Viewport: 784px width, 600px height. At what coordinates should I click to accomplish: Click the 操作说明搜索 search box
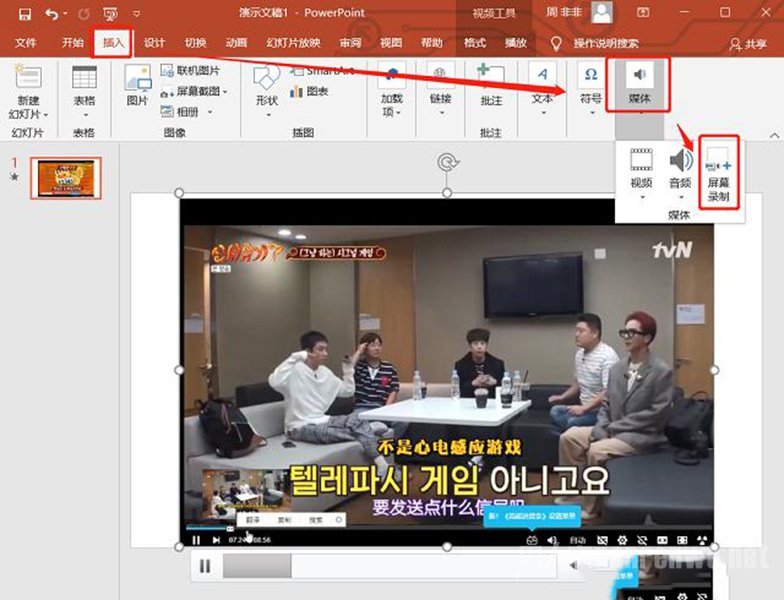click(606, 44)
